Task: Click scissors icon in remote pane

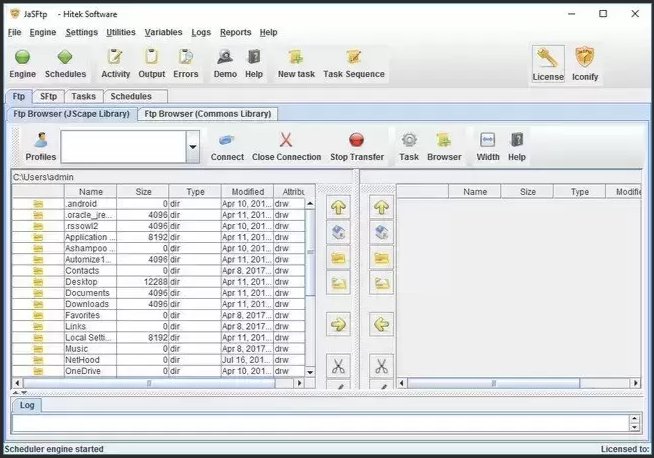Action: click(381, 366)
